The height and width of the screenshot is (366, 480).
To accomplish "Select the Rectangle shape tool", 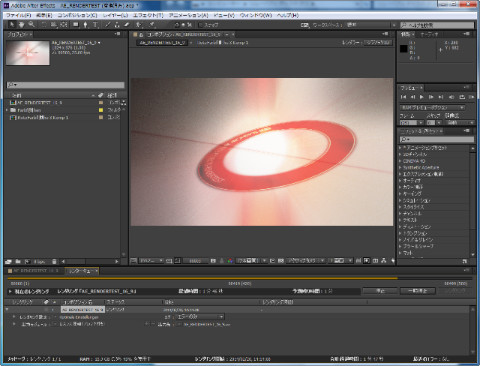I will tap(76, 25).
